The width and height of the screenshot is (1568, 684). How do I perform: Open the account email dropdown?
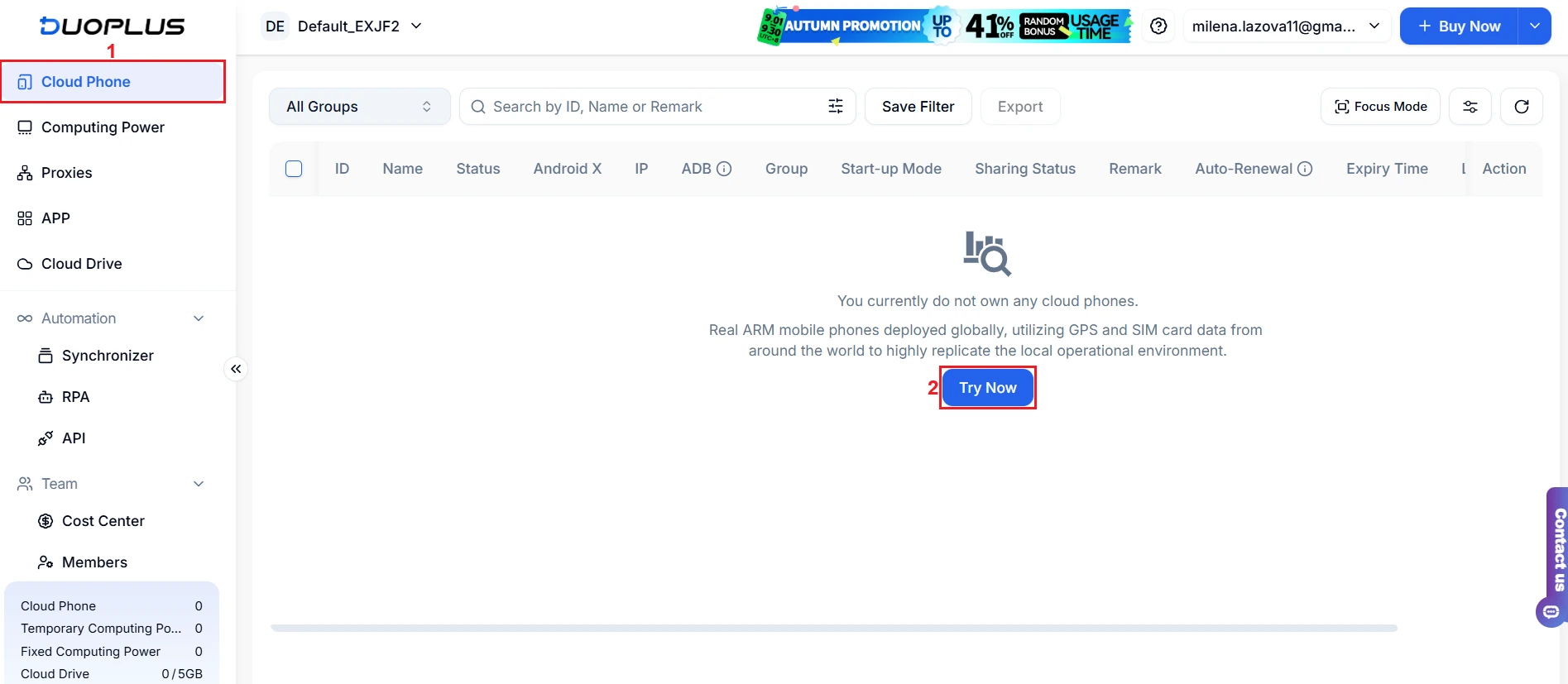(x=1285, y=26)
